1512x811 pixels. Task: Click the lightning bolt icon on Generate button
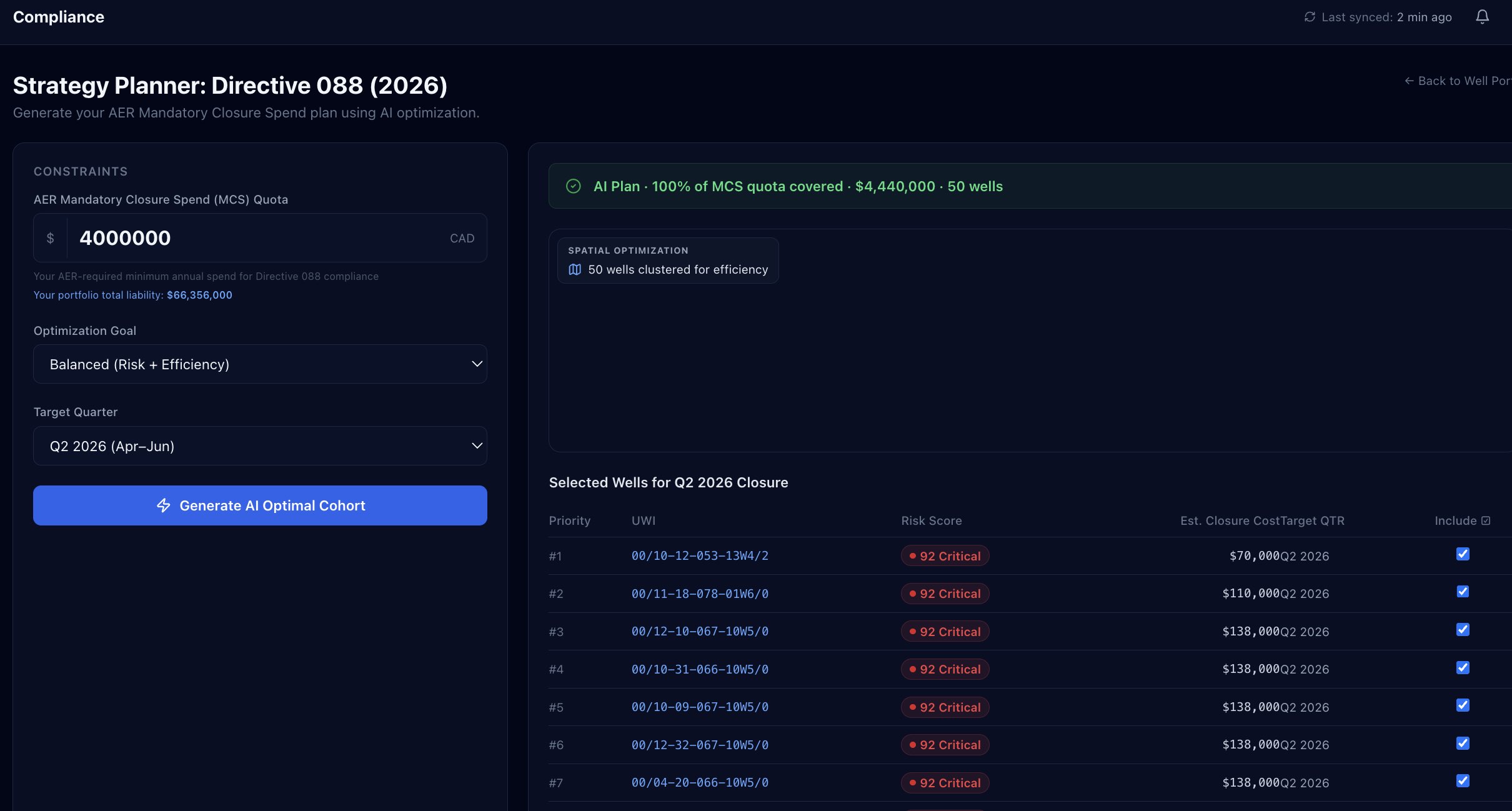tap(164, 505)
